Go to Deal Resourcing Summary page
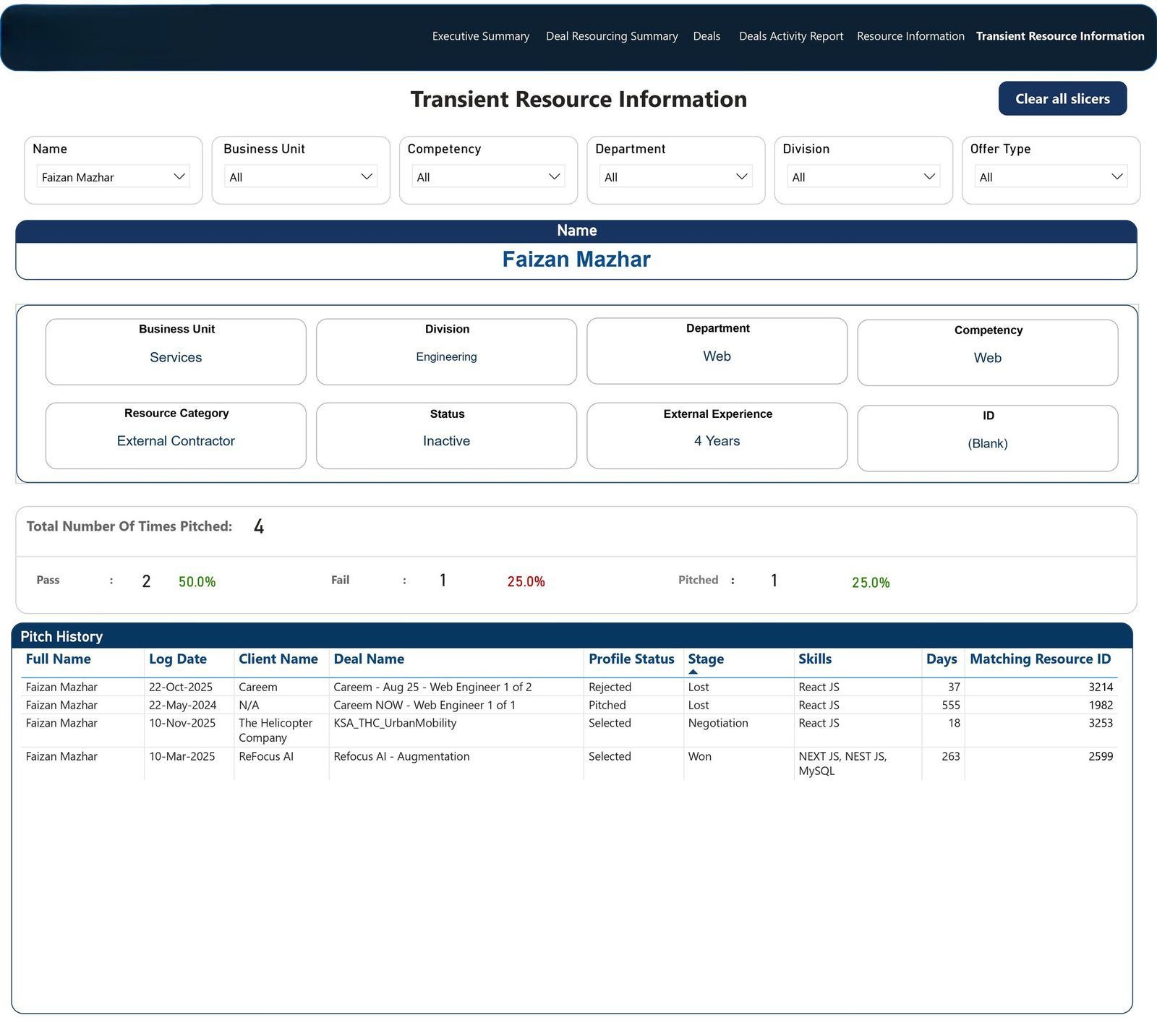 [x=612, y=36]
